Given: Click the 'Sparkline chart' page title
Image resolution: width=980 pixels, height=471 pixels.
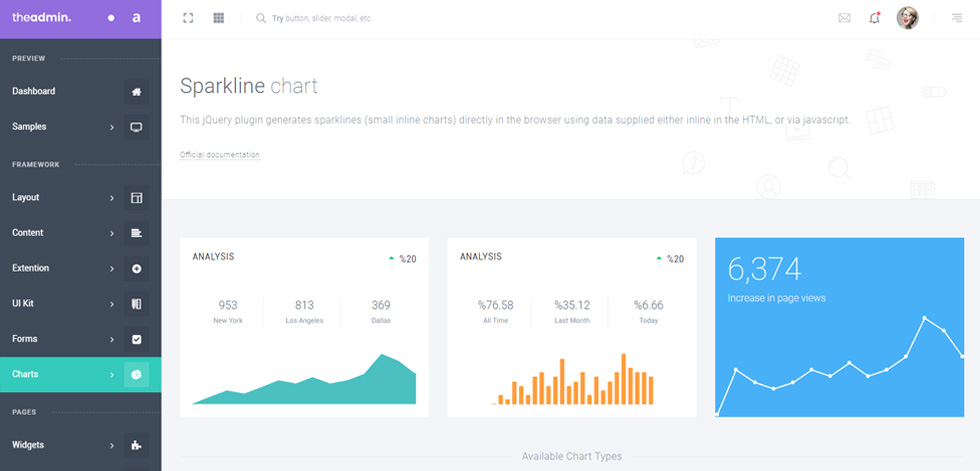Looking at the screenshot, I should click(249, 86).
